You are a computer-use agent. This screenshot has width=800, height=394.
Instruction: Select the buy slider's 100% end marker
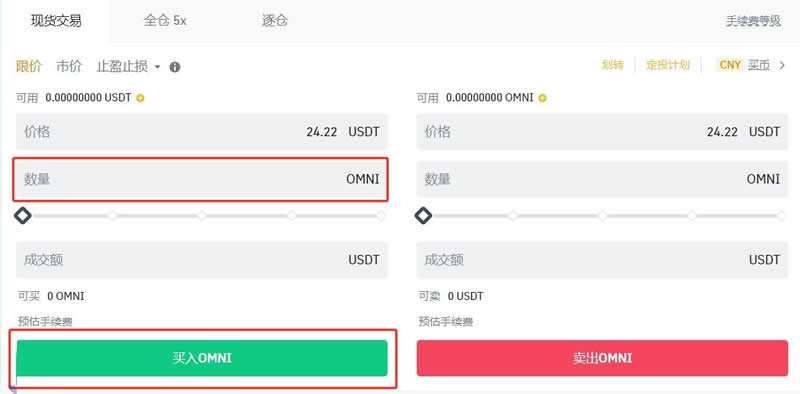tap(381, 215)
